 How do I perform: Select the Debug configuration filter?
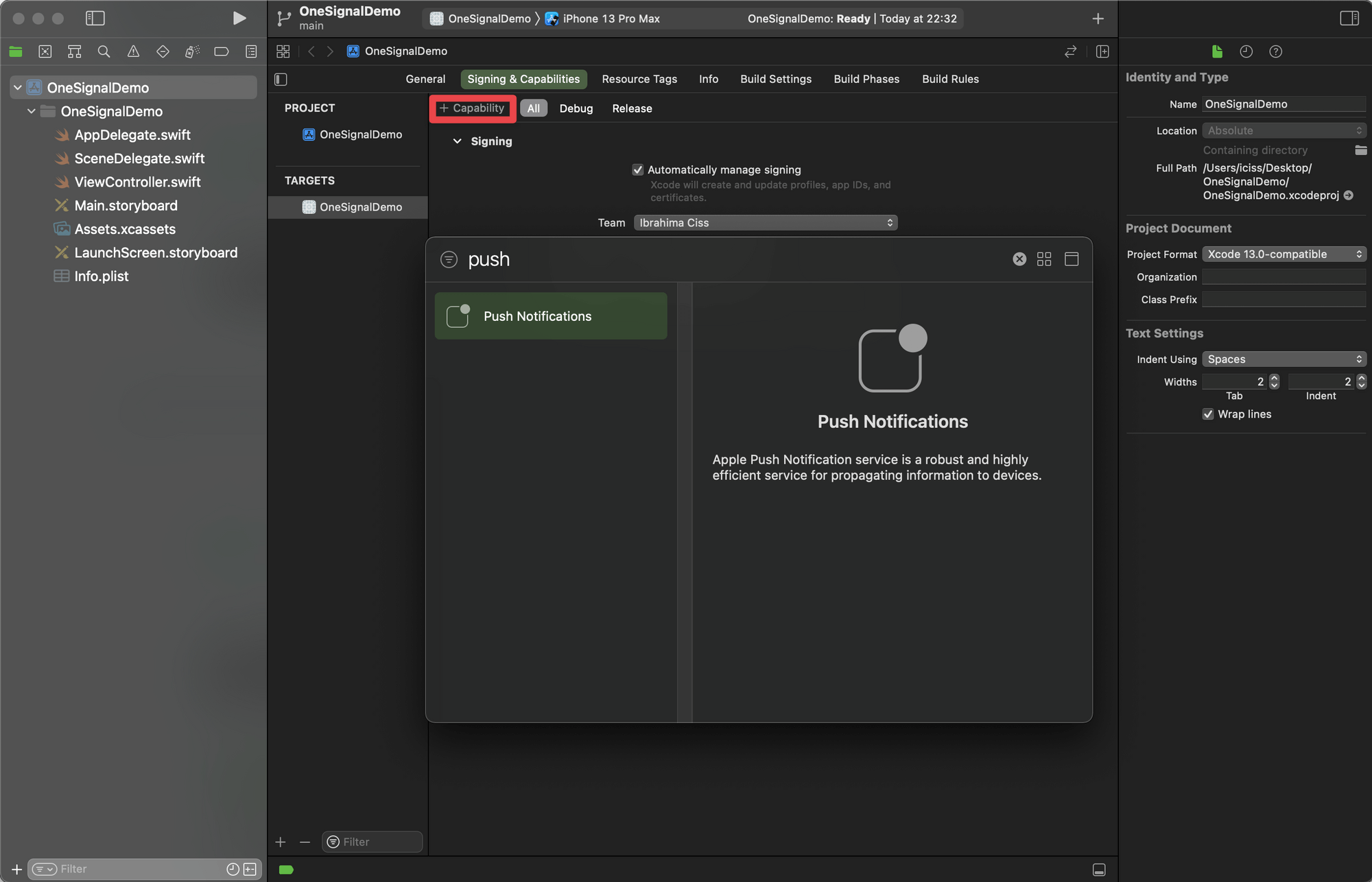coord(576,108)
